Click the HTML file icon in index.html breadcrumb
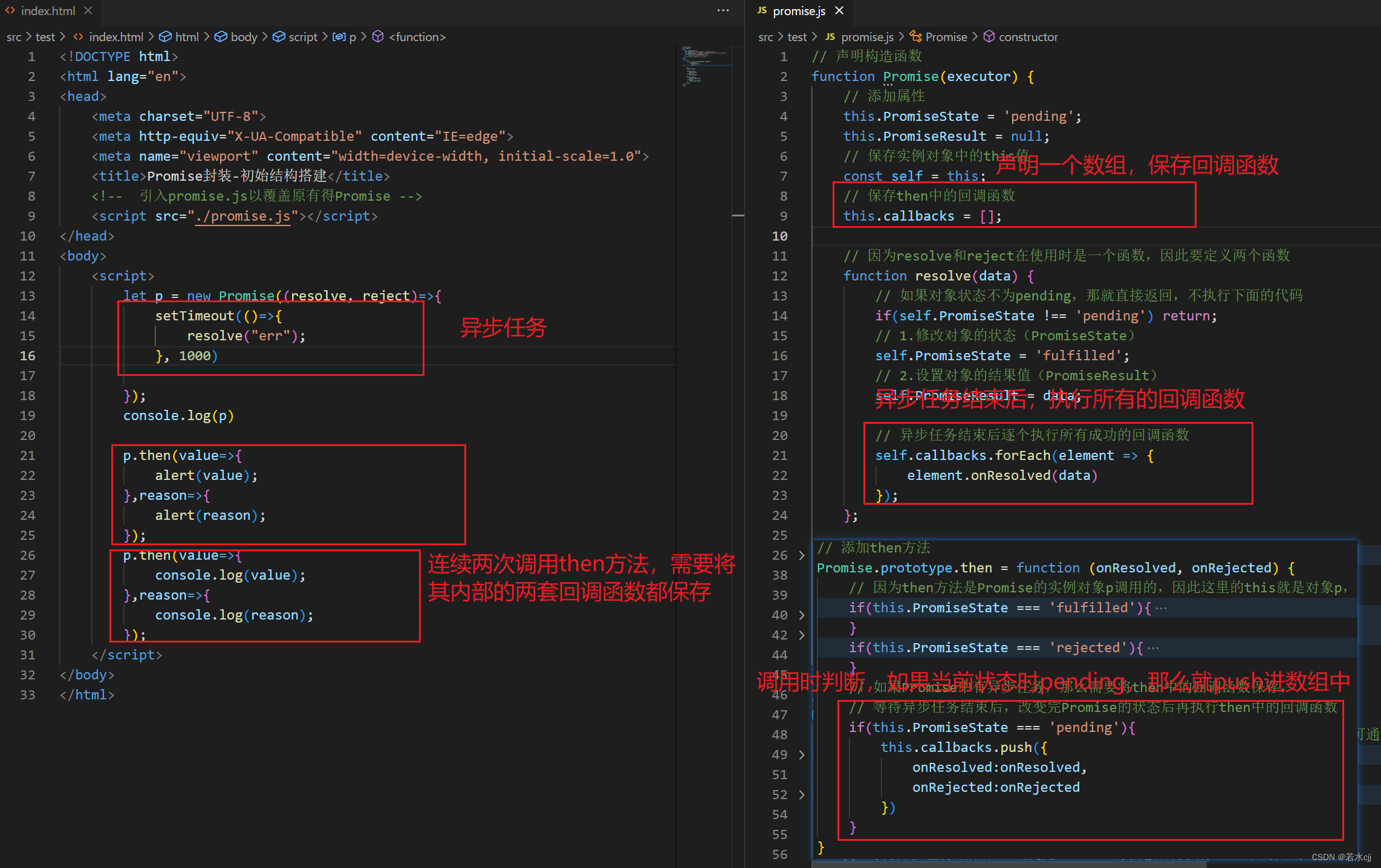 pyautogui.click(x=78, y=37)
